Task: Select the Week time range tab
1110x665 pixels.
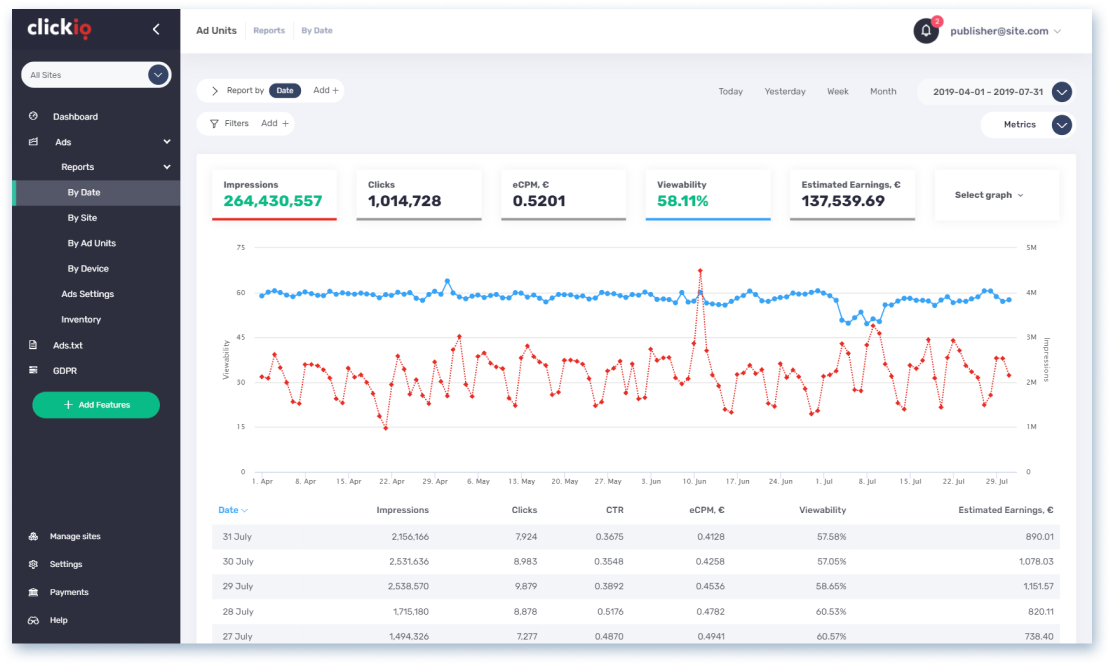Action: [x=837, y=92]
